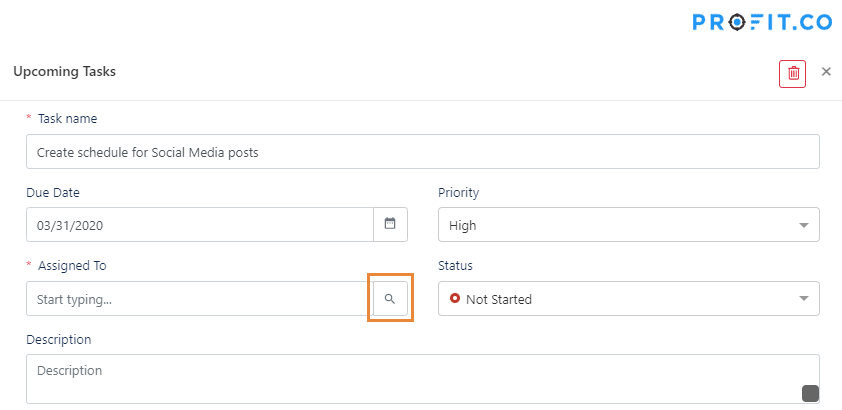
Task: Click the Upcoming Tasks heading
Action: [64, 71]
